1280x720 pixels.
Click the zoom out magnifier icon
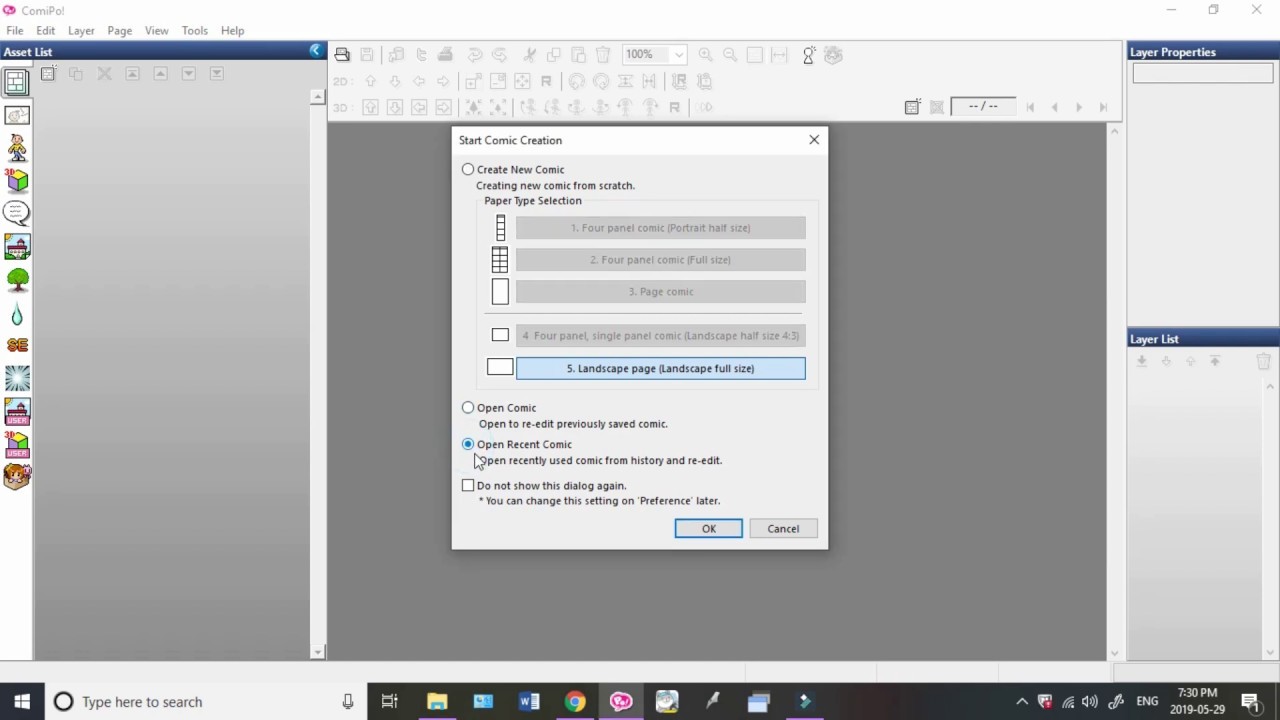coord(730,55)
